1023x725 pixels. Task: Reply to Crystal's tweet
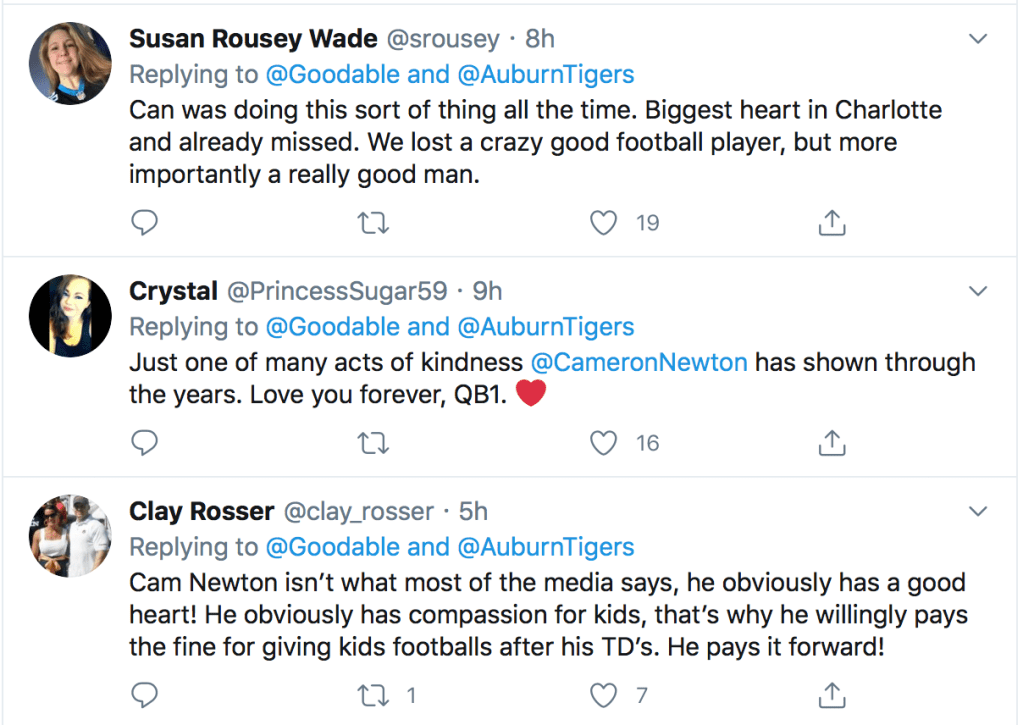point(145,442)
